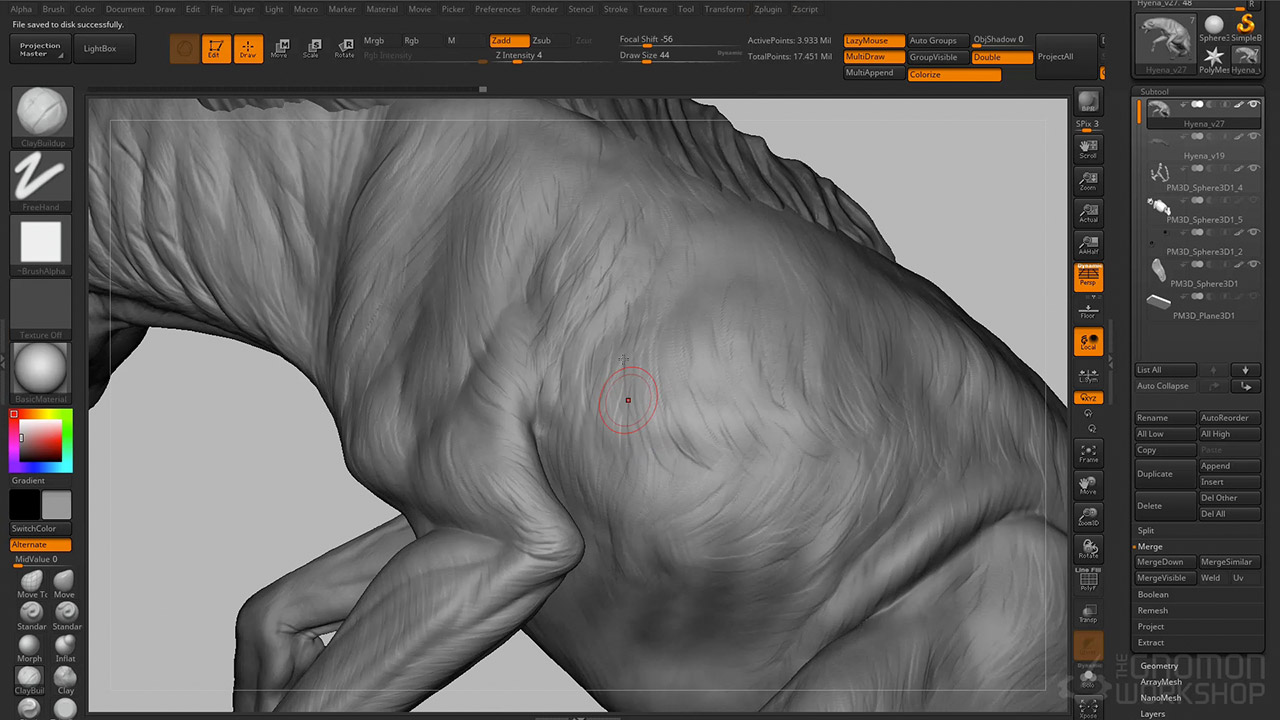The image size is (1280, 720).
Task: Toggle Persp perspective mode
Action: click(x=1088, y=277)
